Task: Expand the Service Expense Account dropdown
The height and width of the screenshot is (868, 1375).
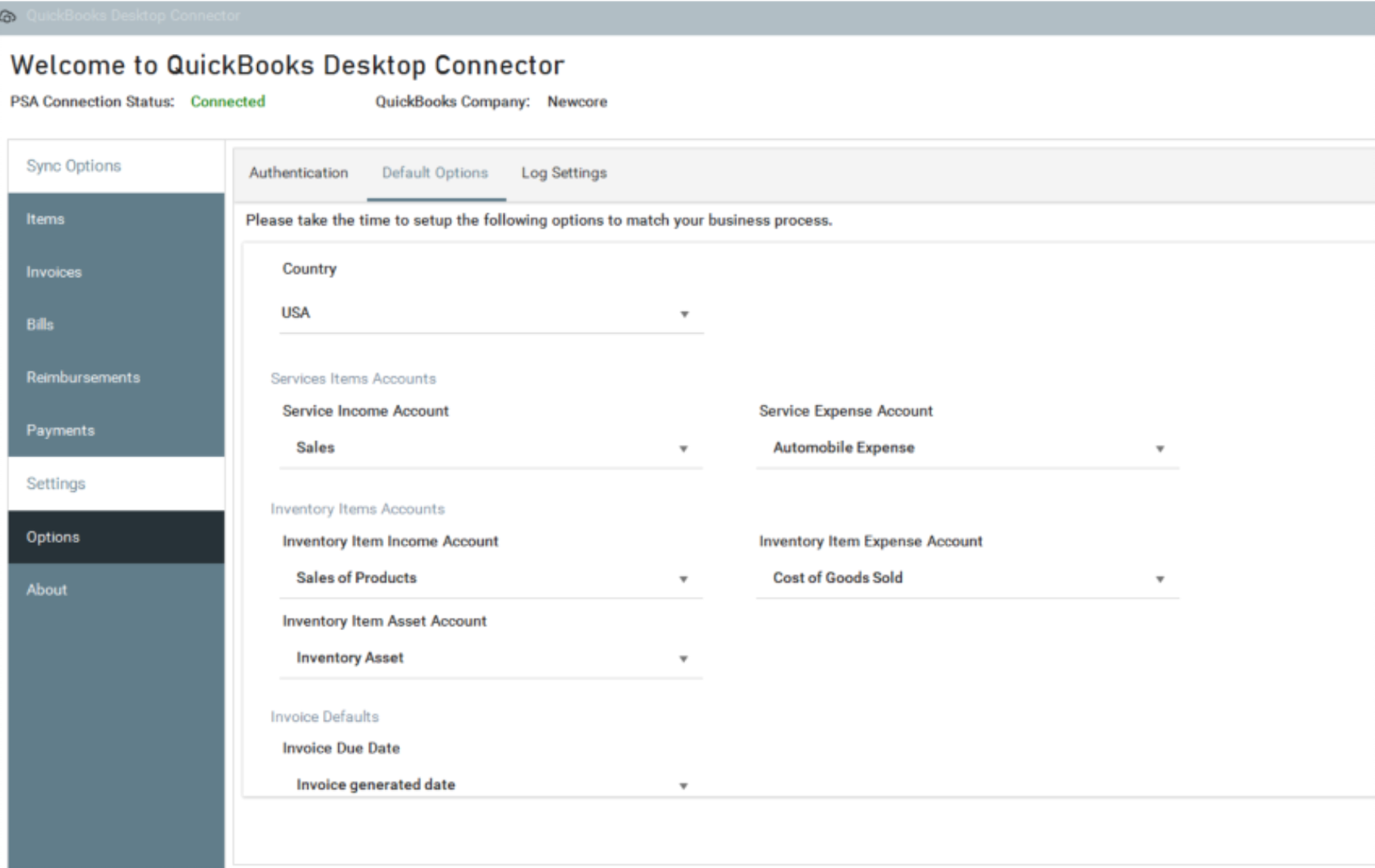Action: point(967,448)
